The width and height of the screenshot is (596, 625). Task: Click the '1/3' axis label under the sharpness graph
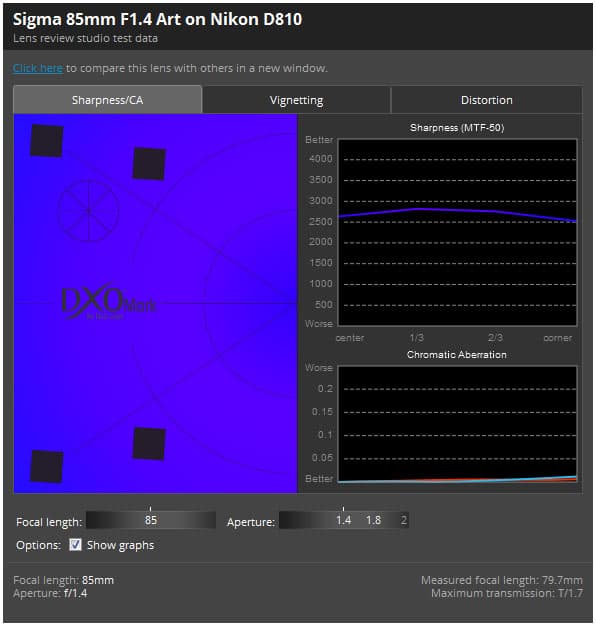point(417,338)
